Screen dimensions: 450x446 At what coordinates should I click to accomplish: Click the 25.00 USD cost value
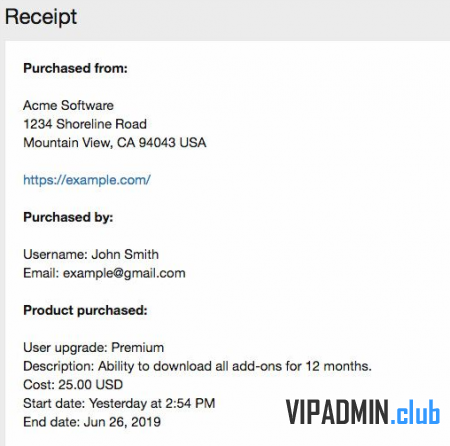(91, 385)
